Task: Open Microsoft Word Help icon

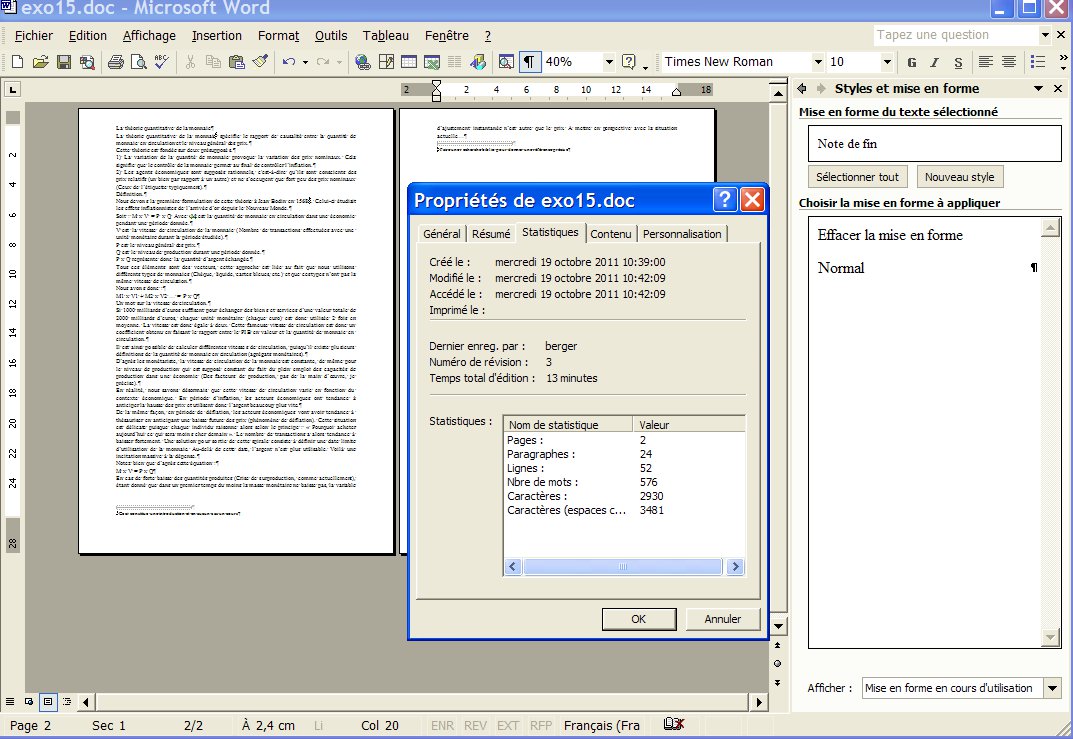Action: (628, 62)
